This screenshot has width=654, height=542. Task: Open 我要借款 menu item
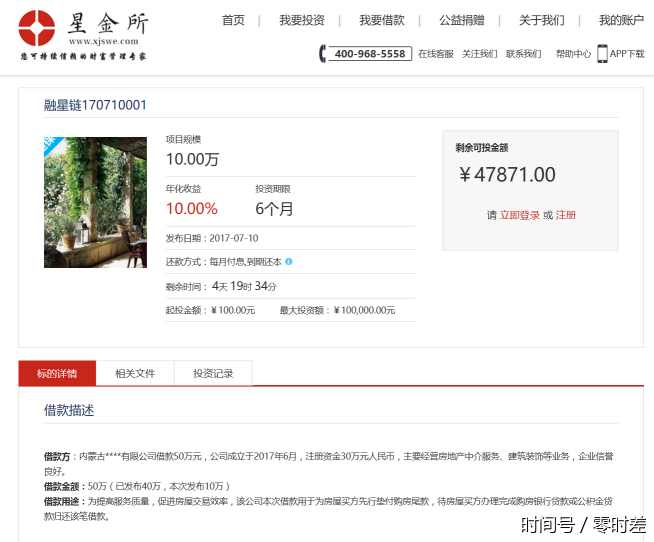381,20
